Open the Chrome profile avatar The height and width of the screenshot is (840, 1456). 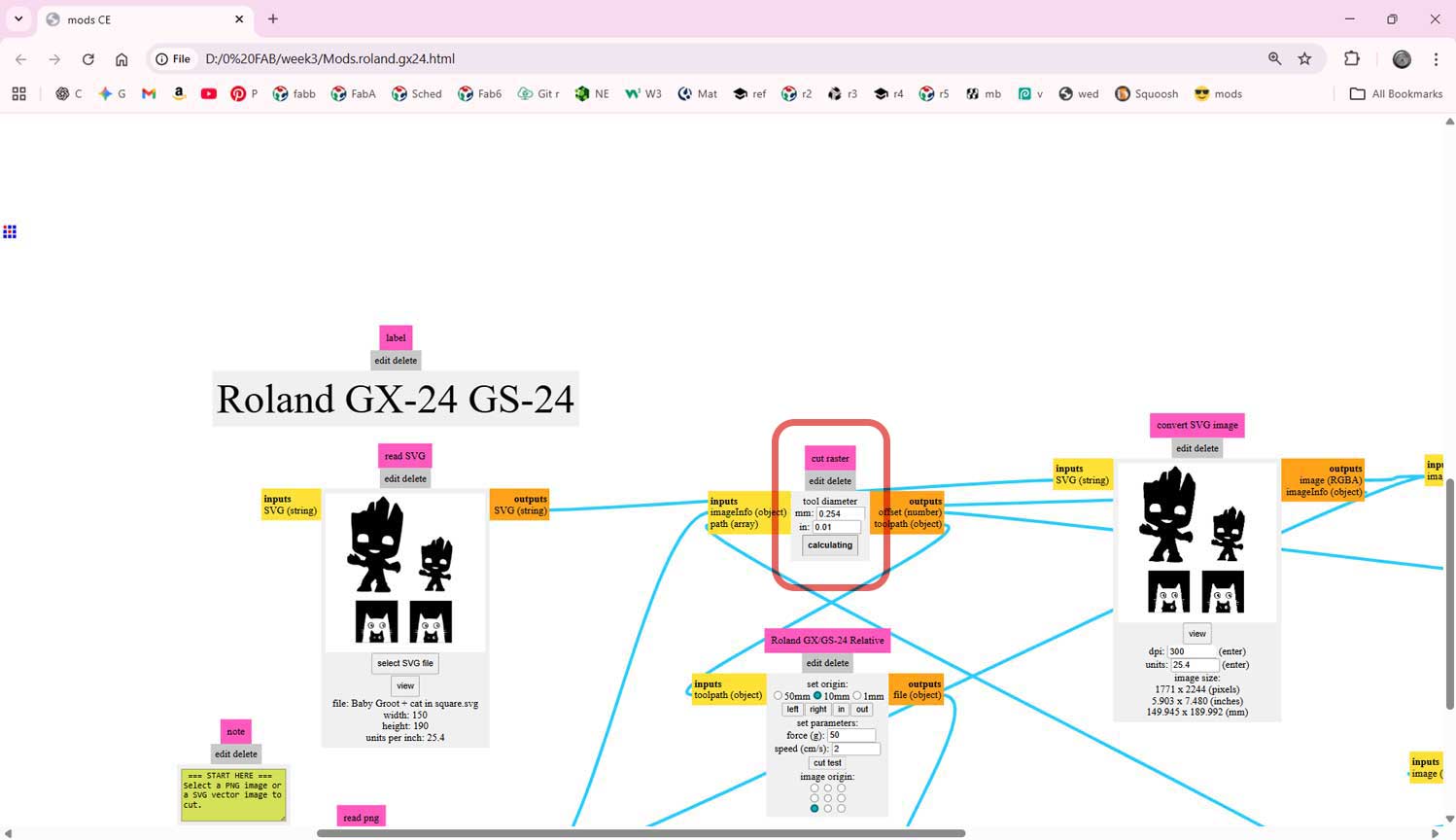[1402, 59]
